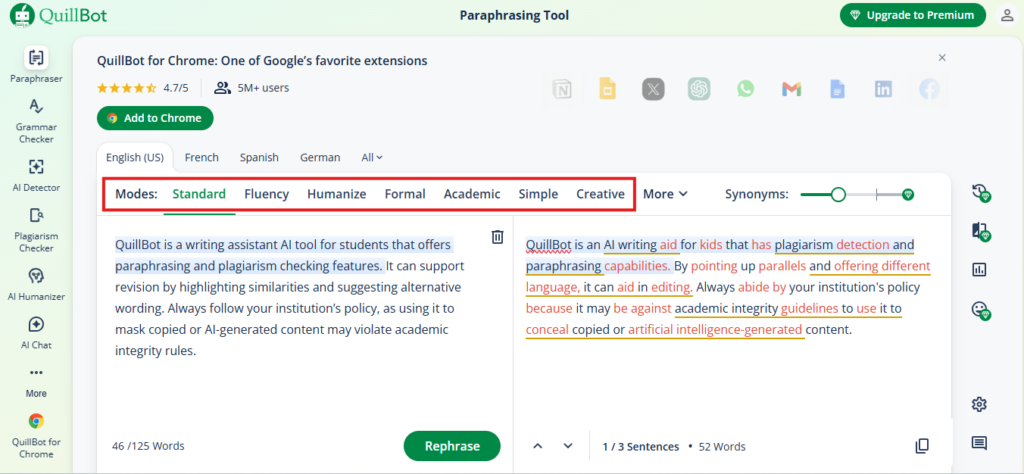
Task: Expand the More modes dropdown
Action: pos(665,194)
